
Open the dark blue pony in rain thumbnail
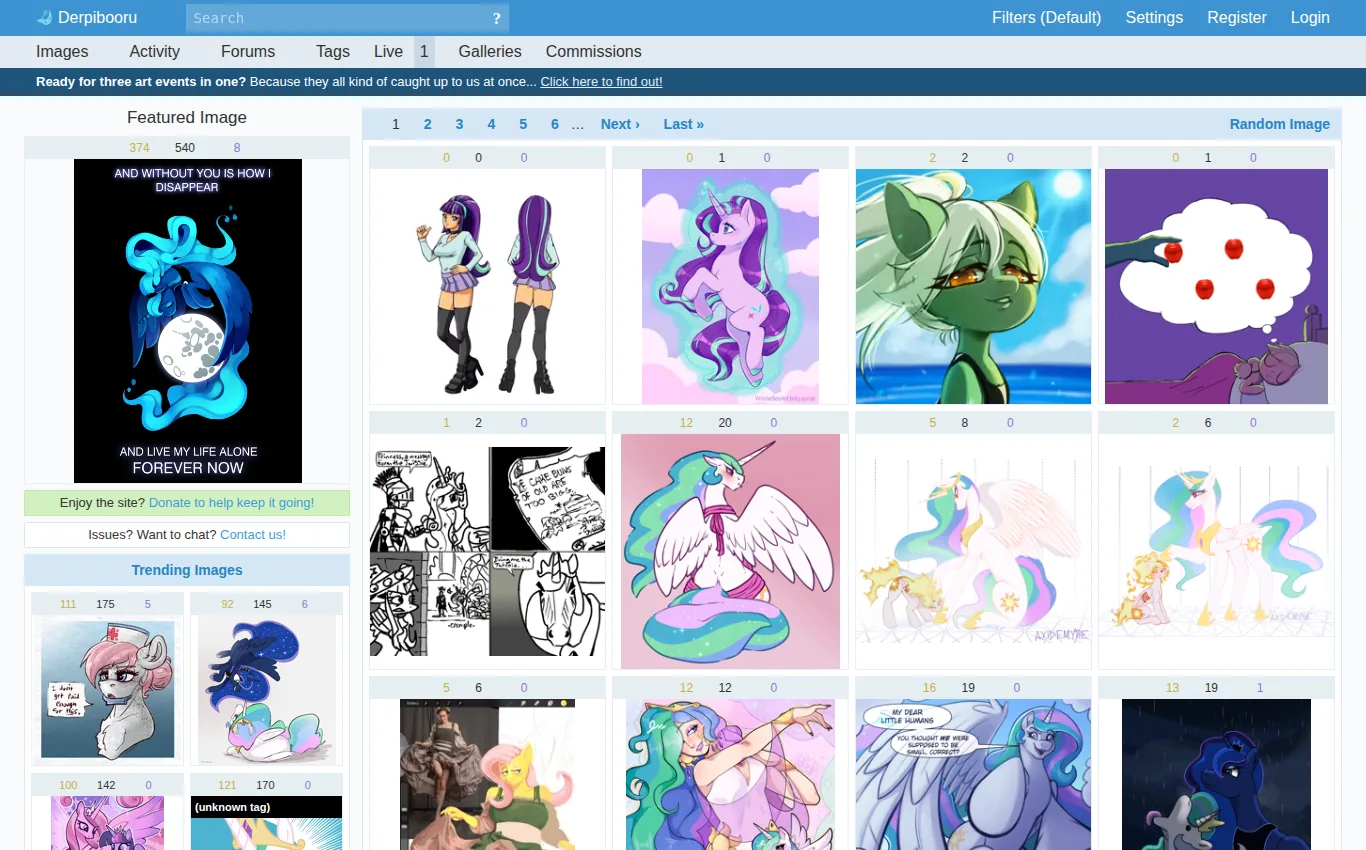[x=1216, y=775]
